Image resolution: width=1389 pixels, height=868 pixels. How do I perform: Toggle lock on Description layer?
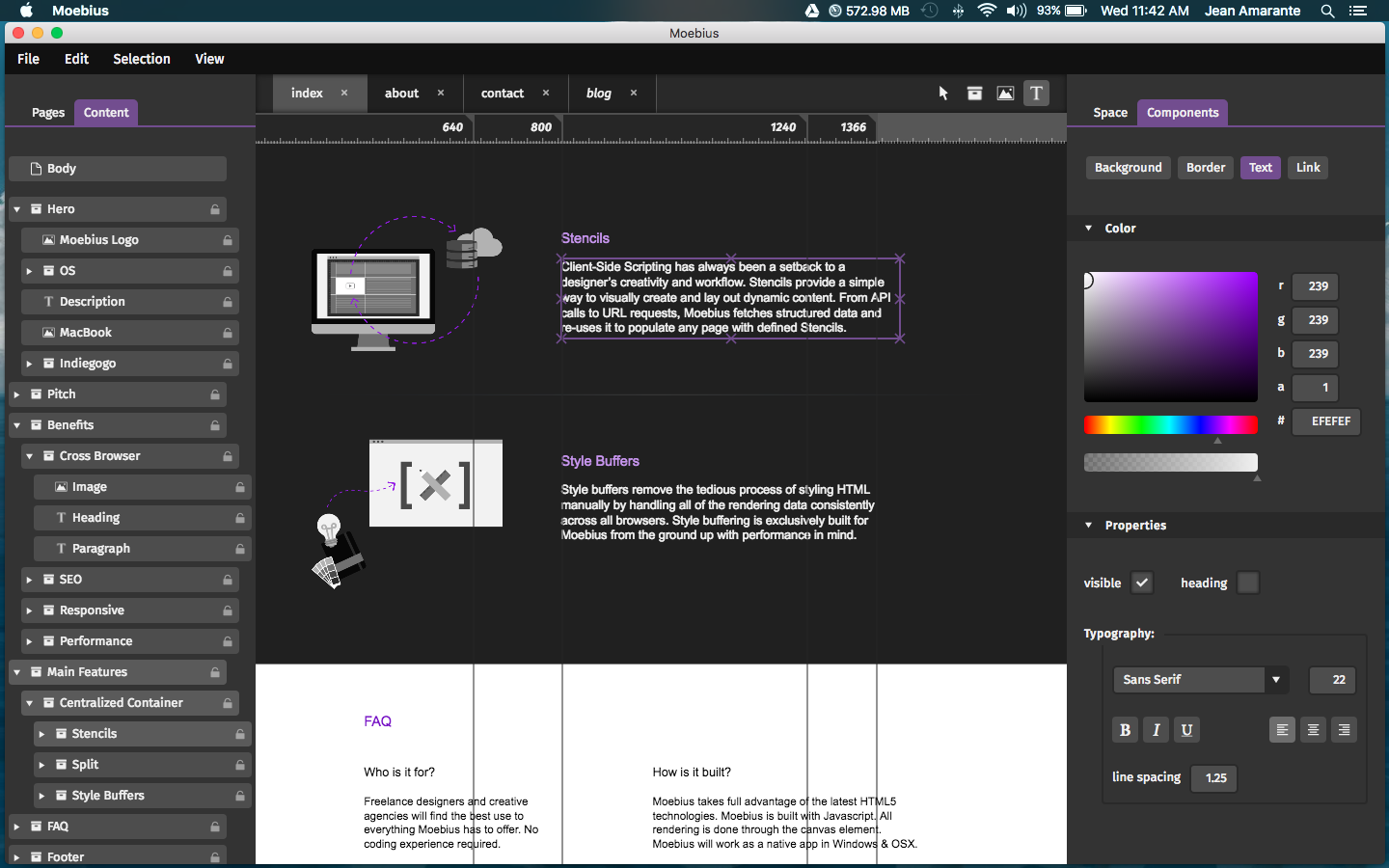tap(228, 302)
